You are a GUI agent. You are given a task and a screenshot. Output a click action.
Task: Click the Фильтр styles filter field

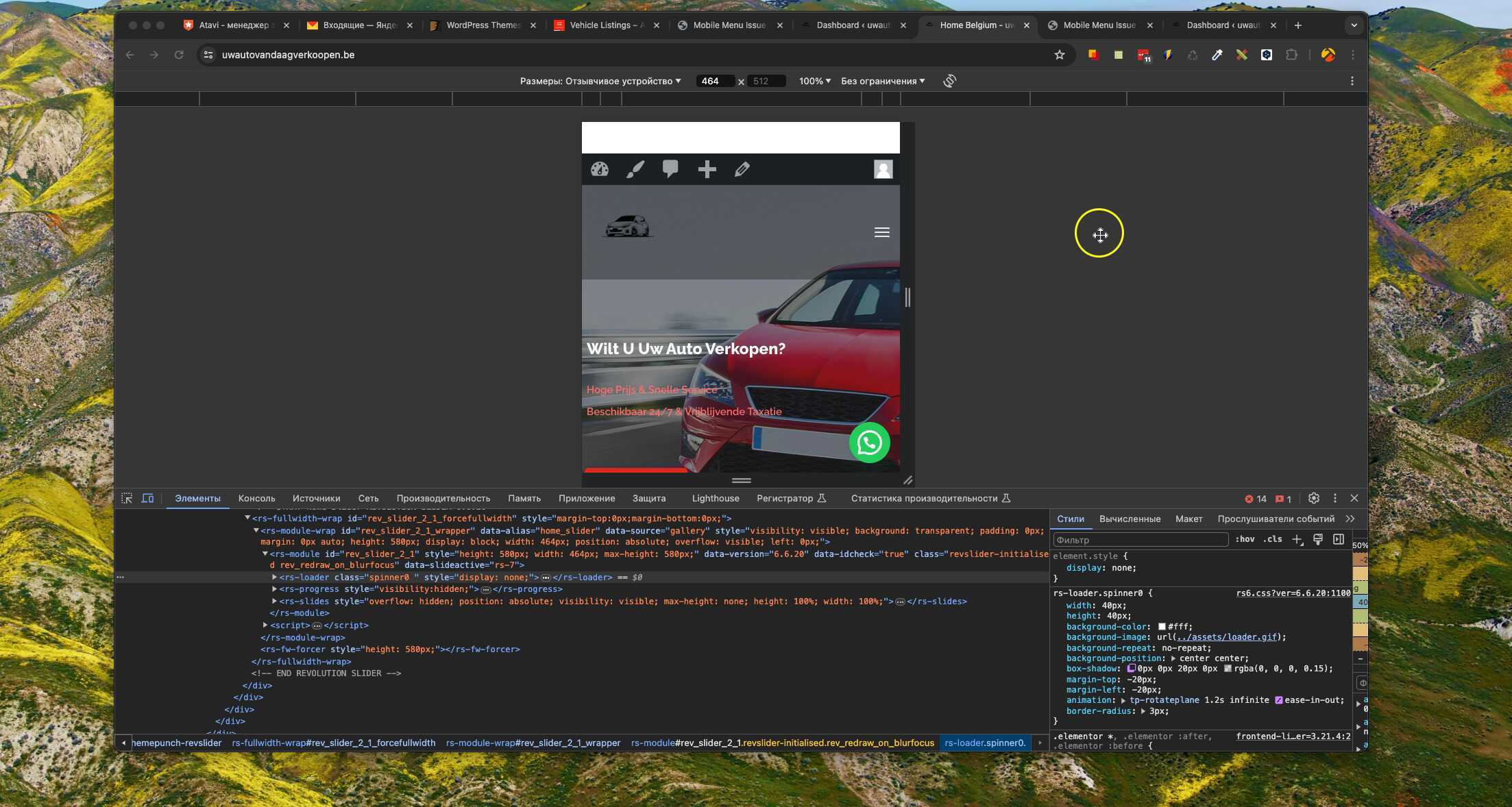click(1139, 540)
